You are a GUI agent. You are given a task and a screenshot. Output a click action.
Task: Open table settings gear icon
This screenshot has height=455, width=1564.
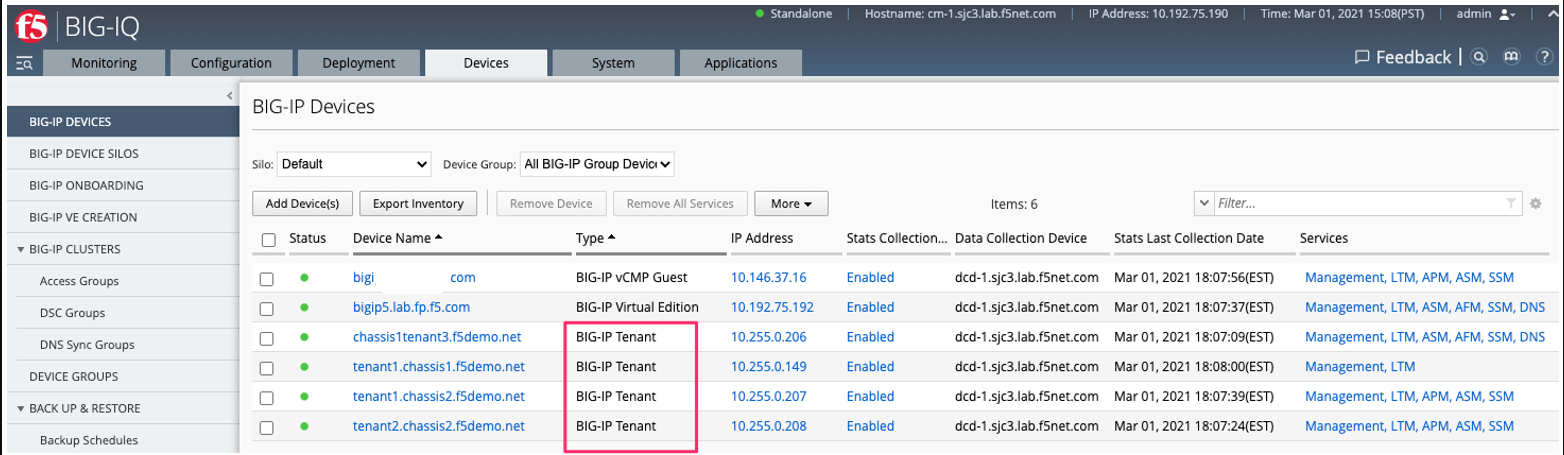(1536, 204)
